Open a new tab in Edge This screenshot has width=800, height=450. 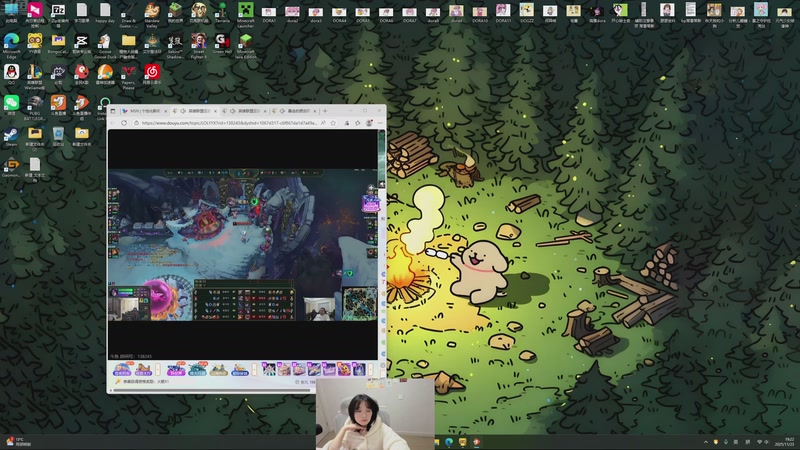[325, 111]
